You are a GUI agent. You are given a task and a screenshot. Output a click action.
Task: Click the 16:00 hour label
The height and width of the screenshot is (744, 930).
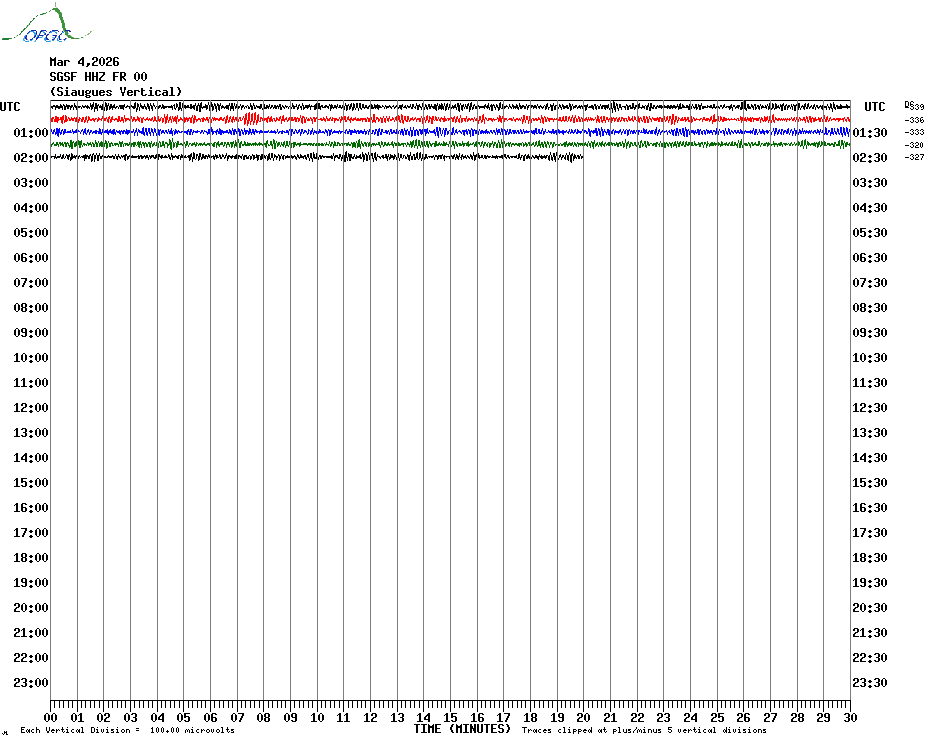31,507
